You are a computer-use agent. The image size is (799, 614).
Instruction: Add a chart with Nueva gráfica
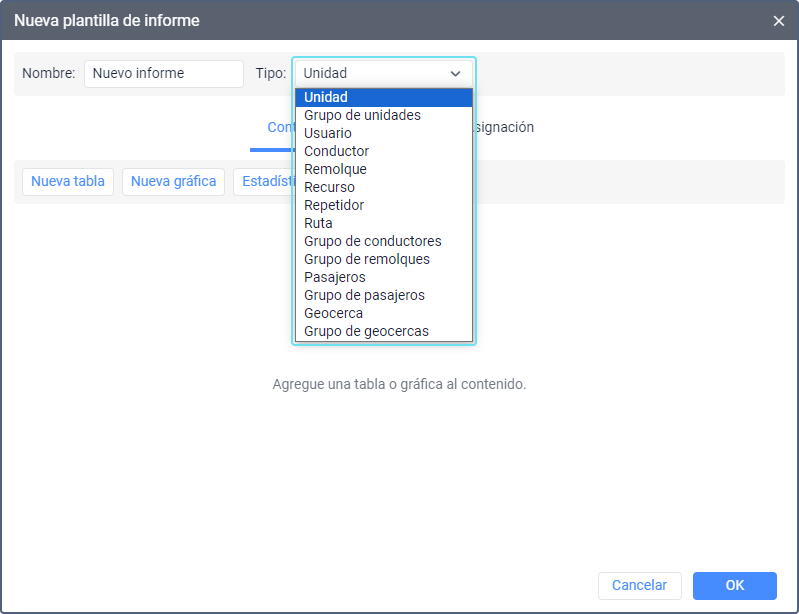[174, 182]
